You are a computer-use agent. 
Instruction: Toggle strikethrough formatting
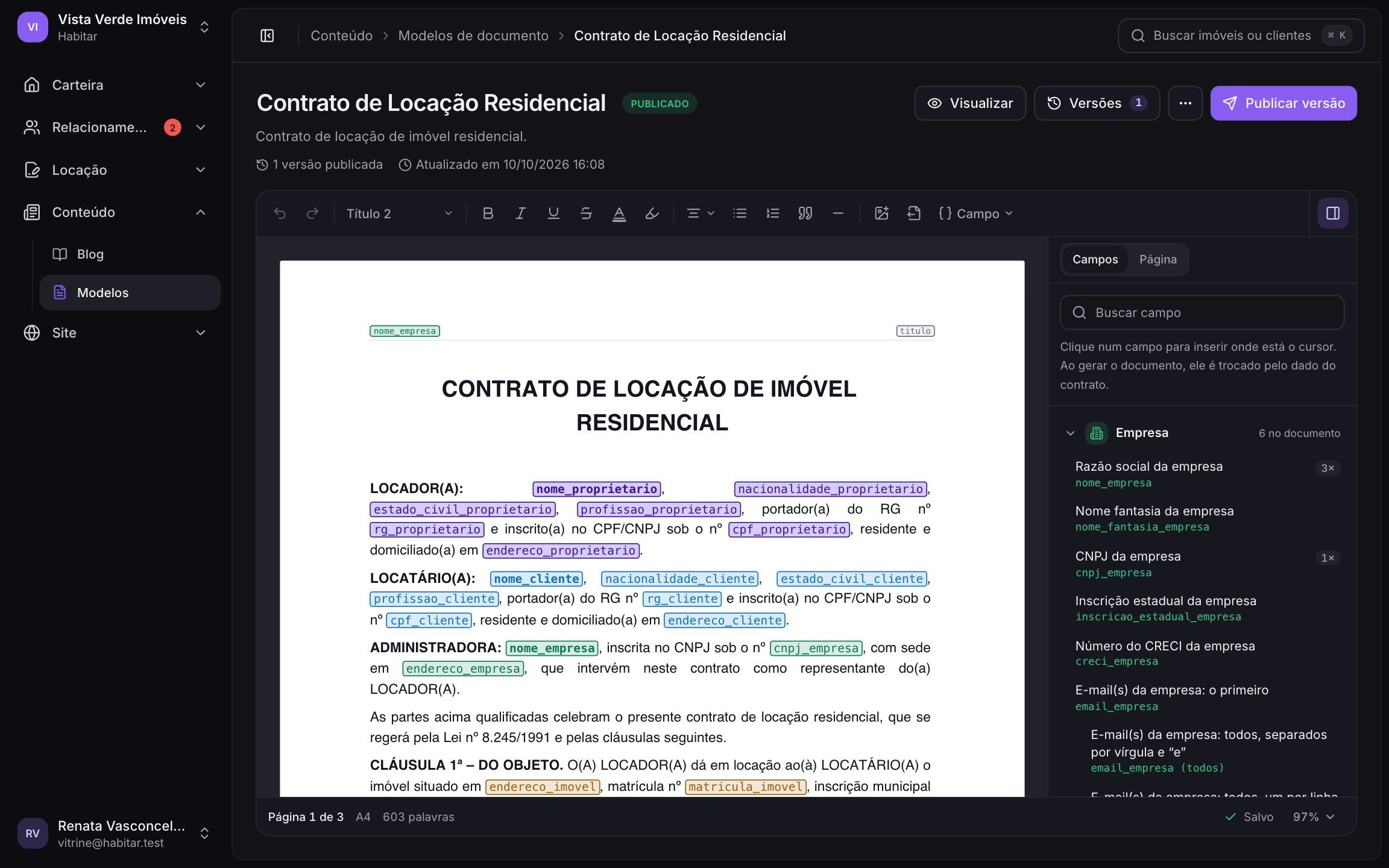586,213
